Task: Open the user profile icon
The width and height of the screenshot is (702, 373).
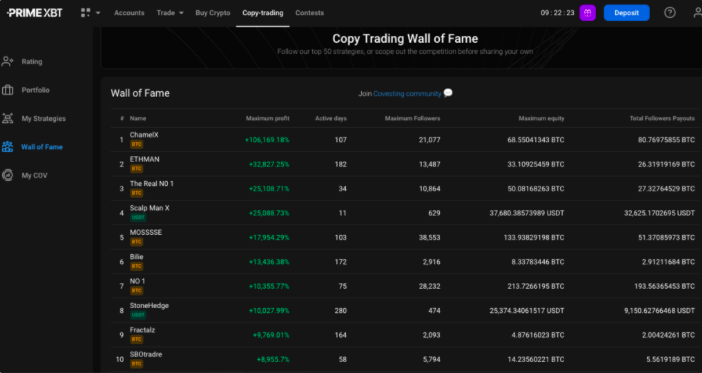Action: coord(698,13)
